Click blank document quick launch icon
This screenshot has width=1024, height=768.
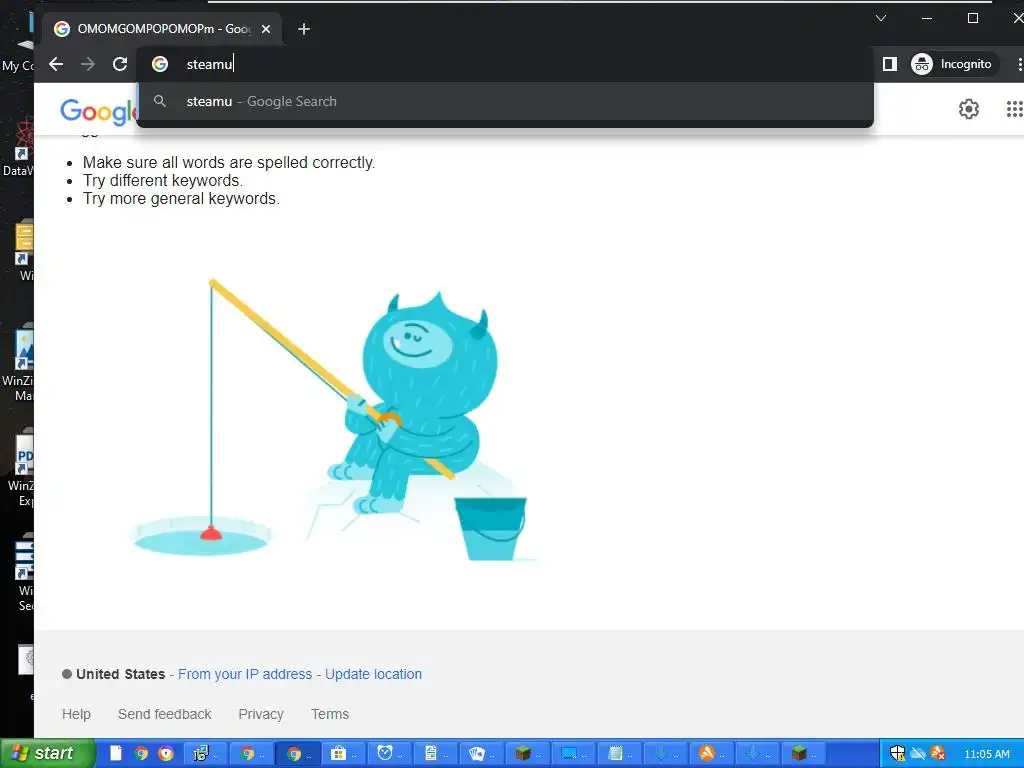coord(116,753)
